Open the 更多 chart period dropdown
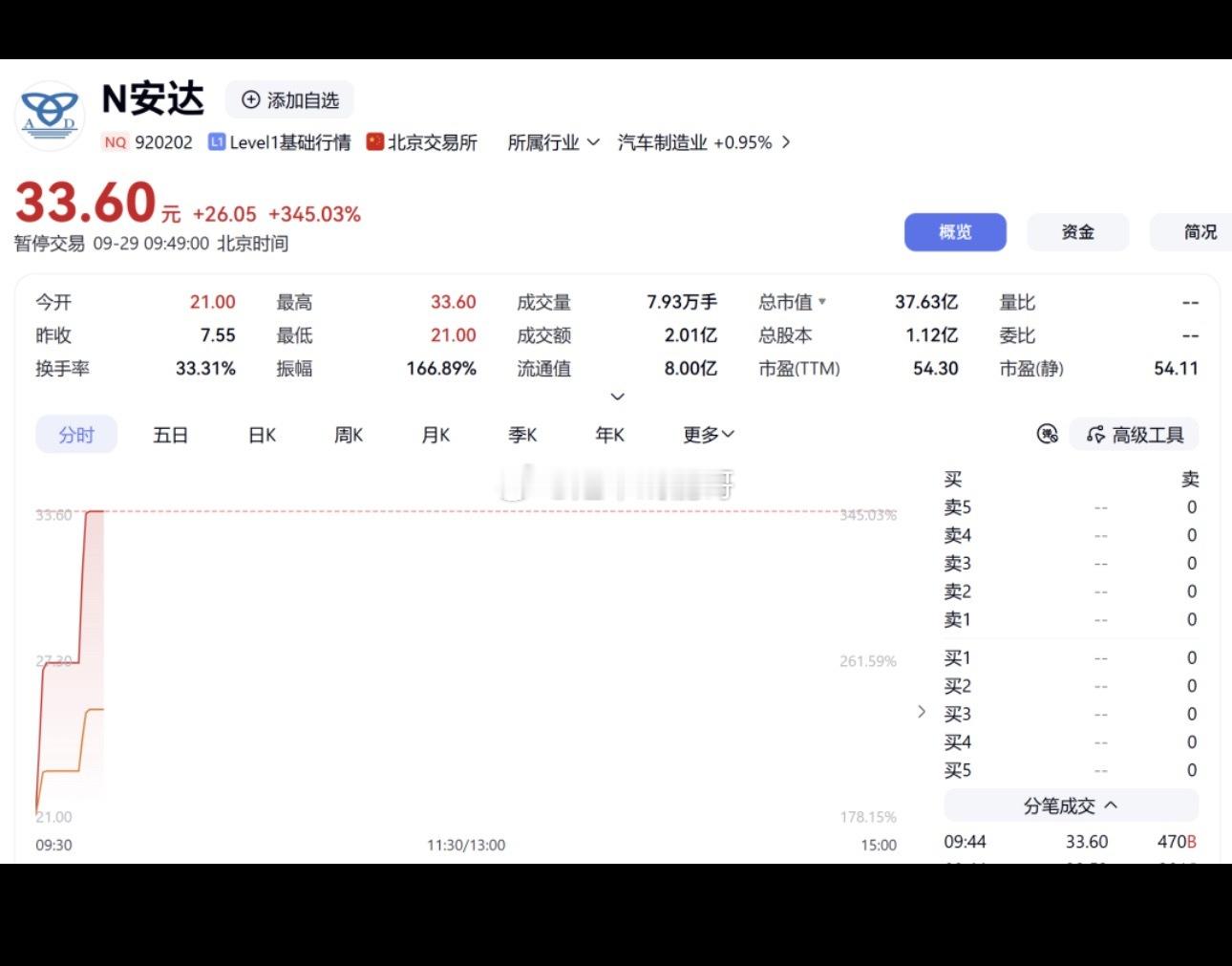Screen dimensions: 1232x966 click(709, 435)
